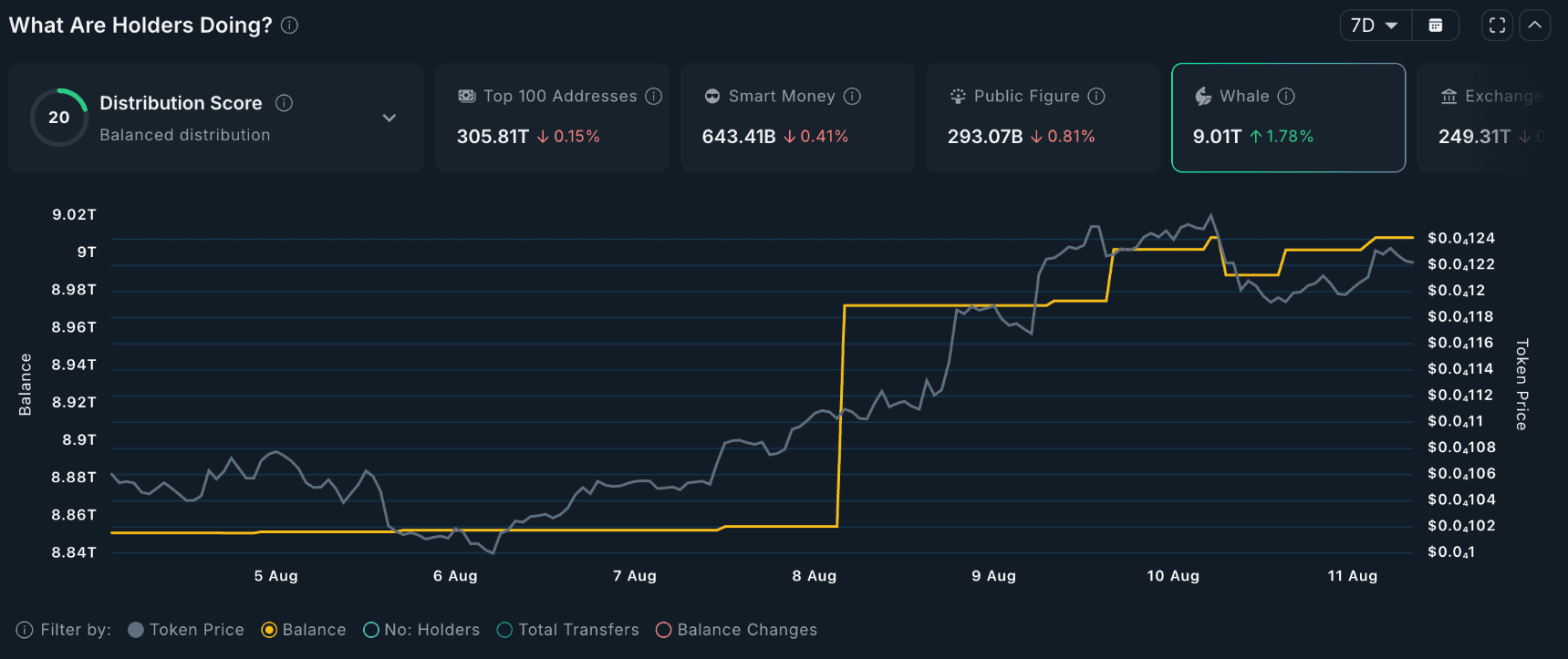Click info icon next to Top 100 Addresses
The height and width of the screenshot is (659, 1568).
pos(653,97)
